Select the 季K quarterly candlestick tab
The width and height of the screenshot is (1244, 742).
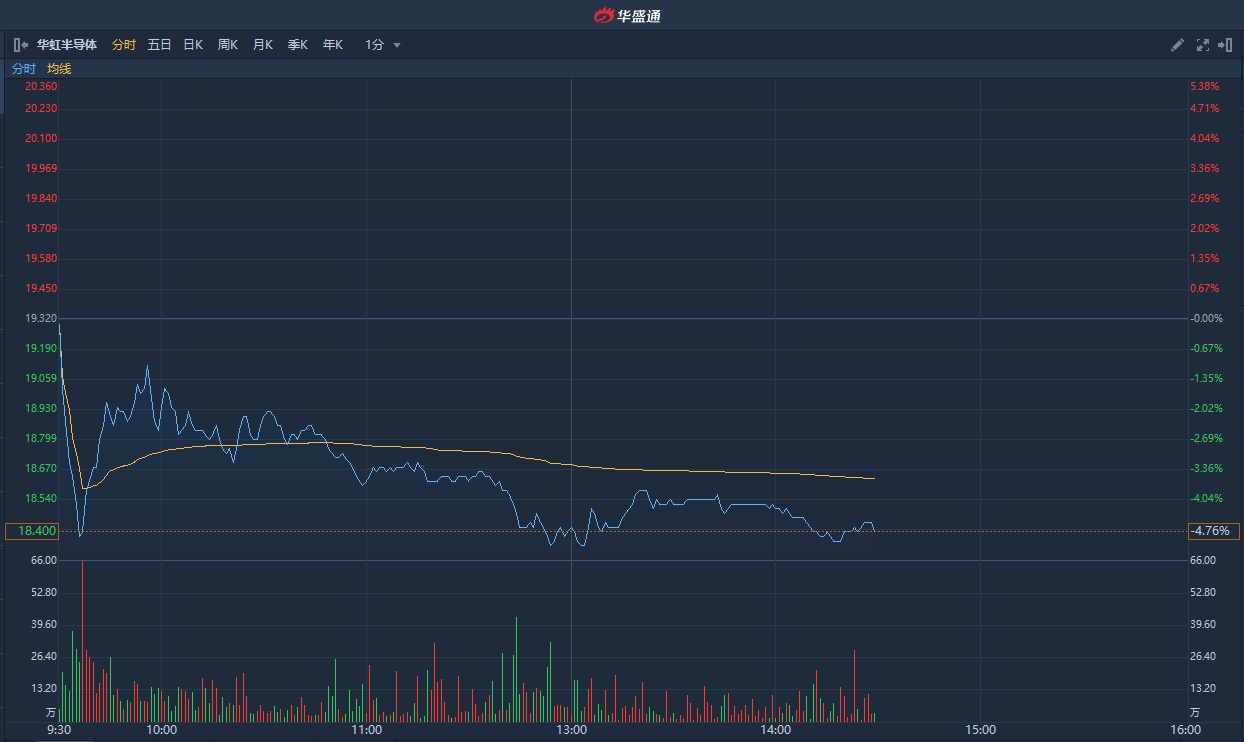tap(298, 45)
